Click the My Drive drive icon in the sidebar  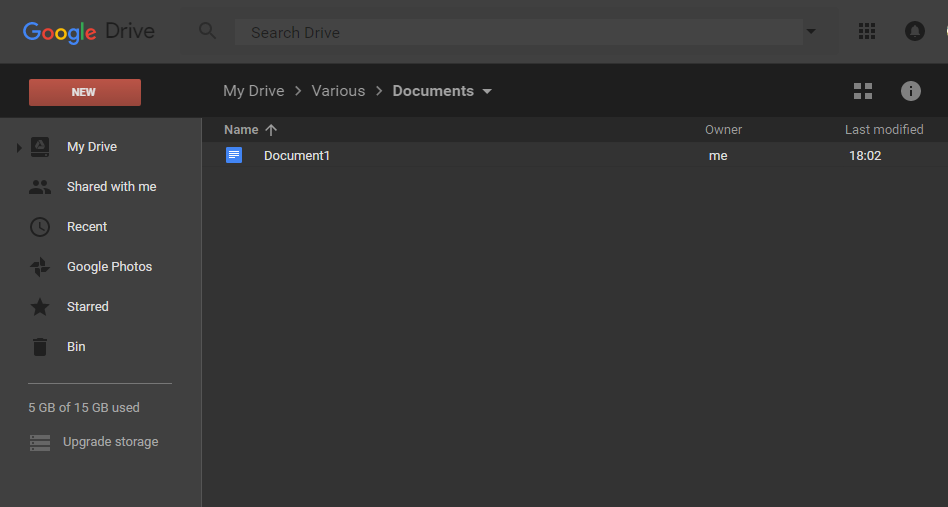coord(40,147)
